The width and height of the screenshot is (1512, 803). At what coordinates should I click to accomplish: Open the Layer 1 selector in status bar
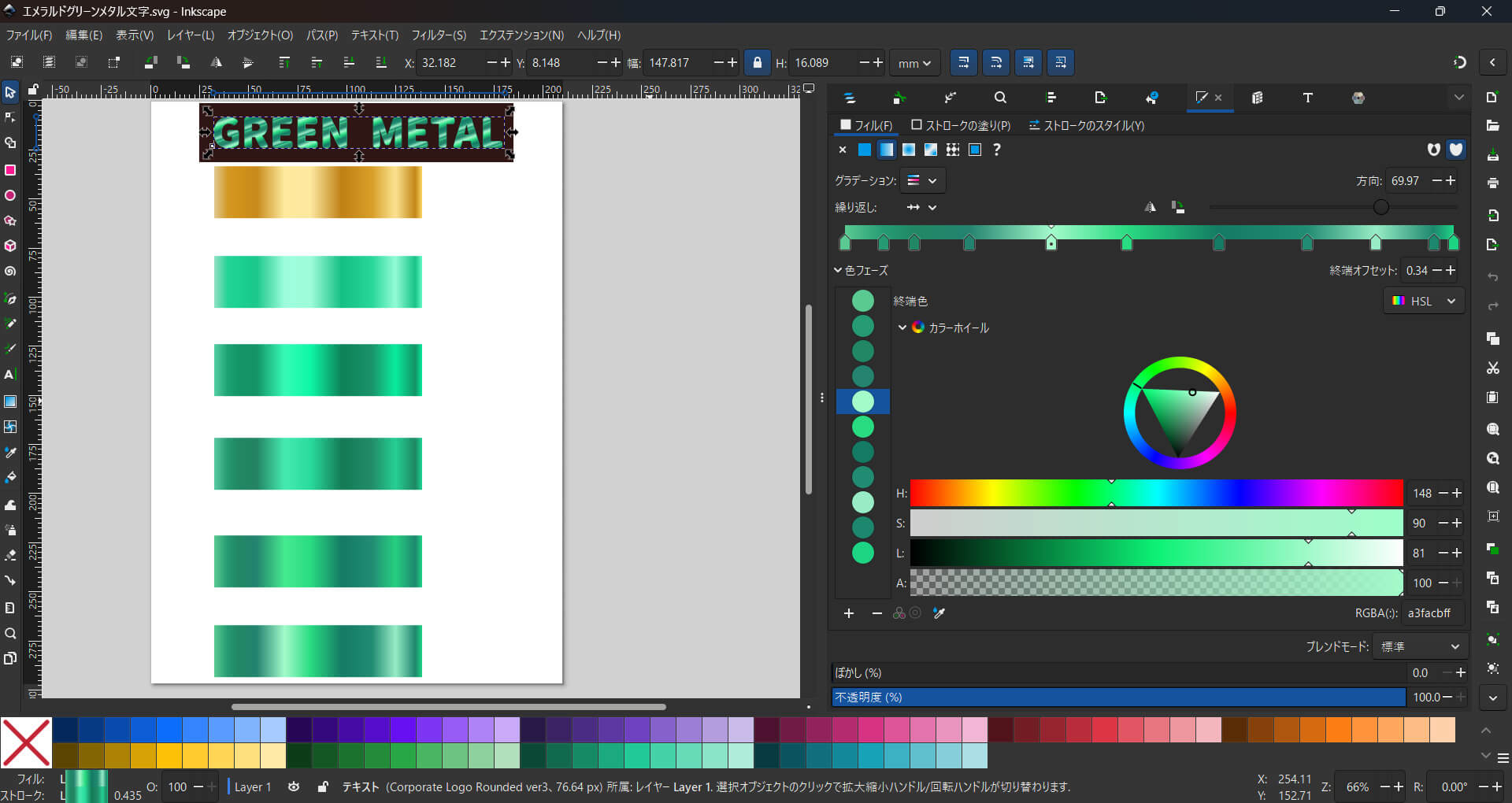[x=252, y=786]
